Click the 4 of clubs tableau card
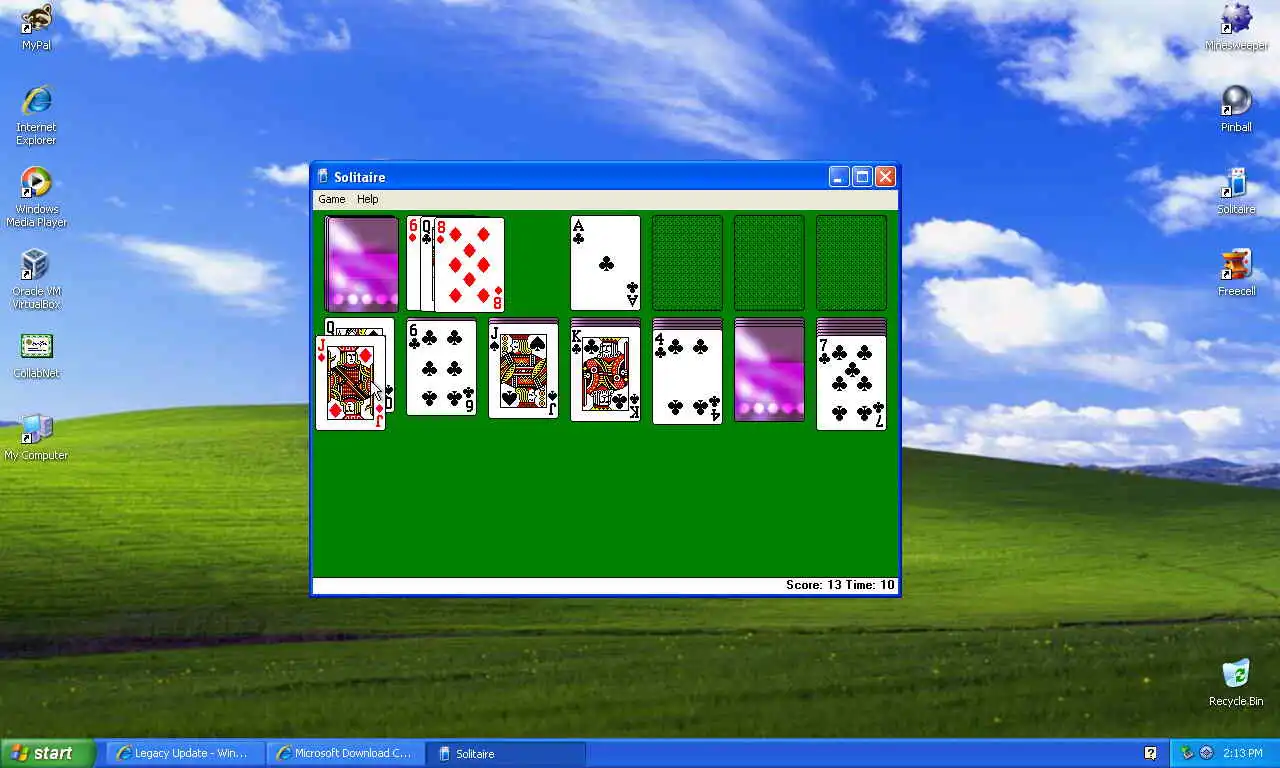 (687, 377)
